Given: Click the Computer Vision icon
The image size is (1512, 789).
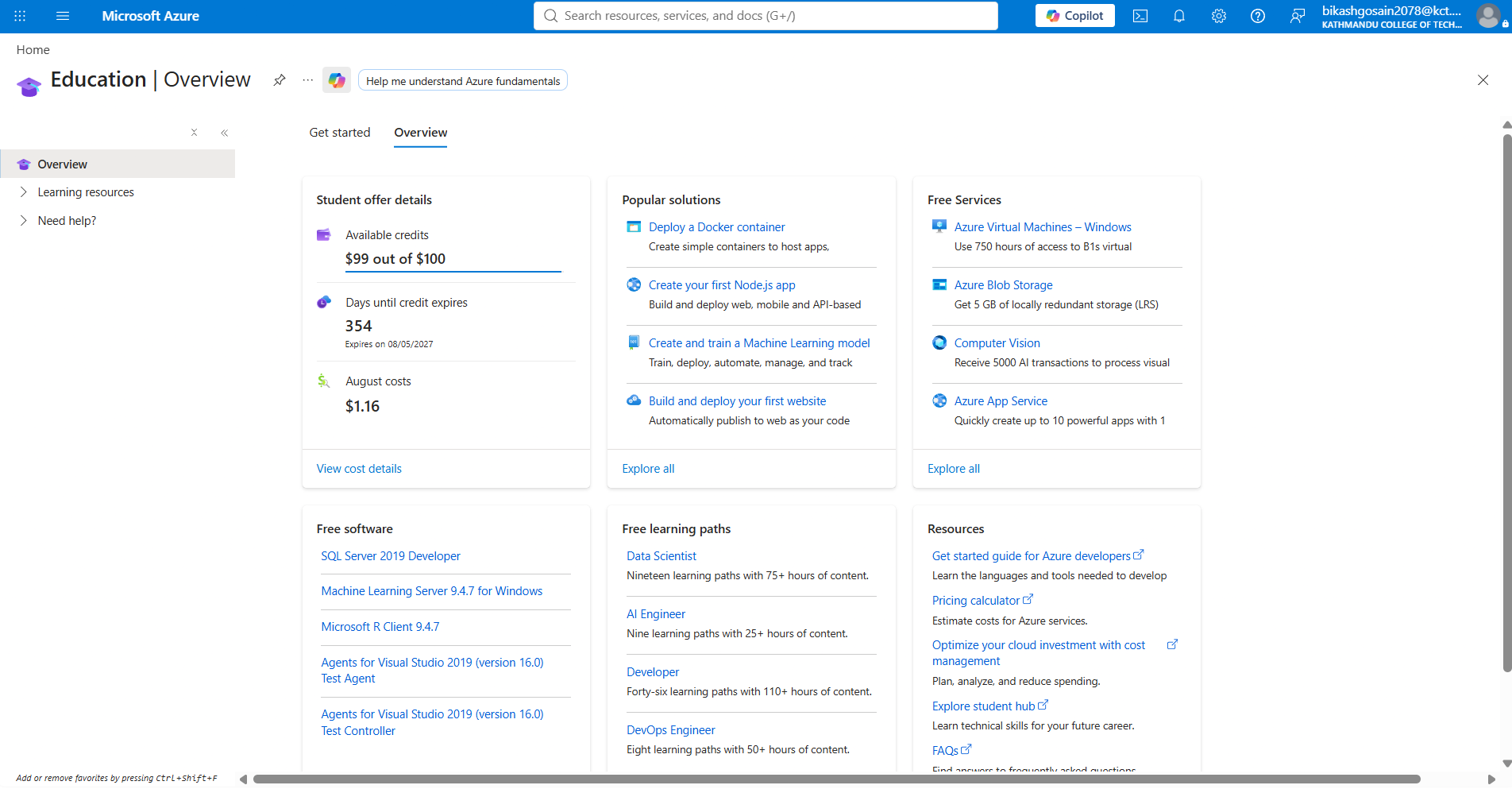Looking at the screenshot, I should pos(939,342).
